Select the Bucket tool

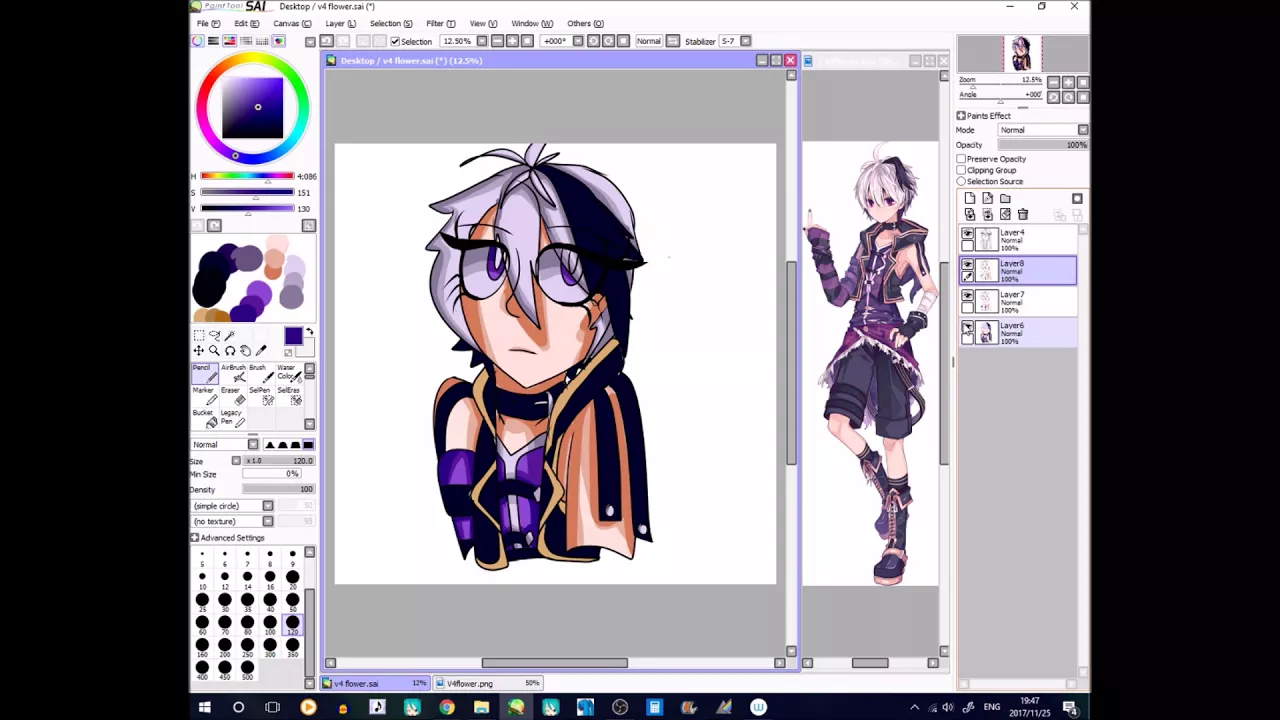[205, 418]
